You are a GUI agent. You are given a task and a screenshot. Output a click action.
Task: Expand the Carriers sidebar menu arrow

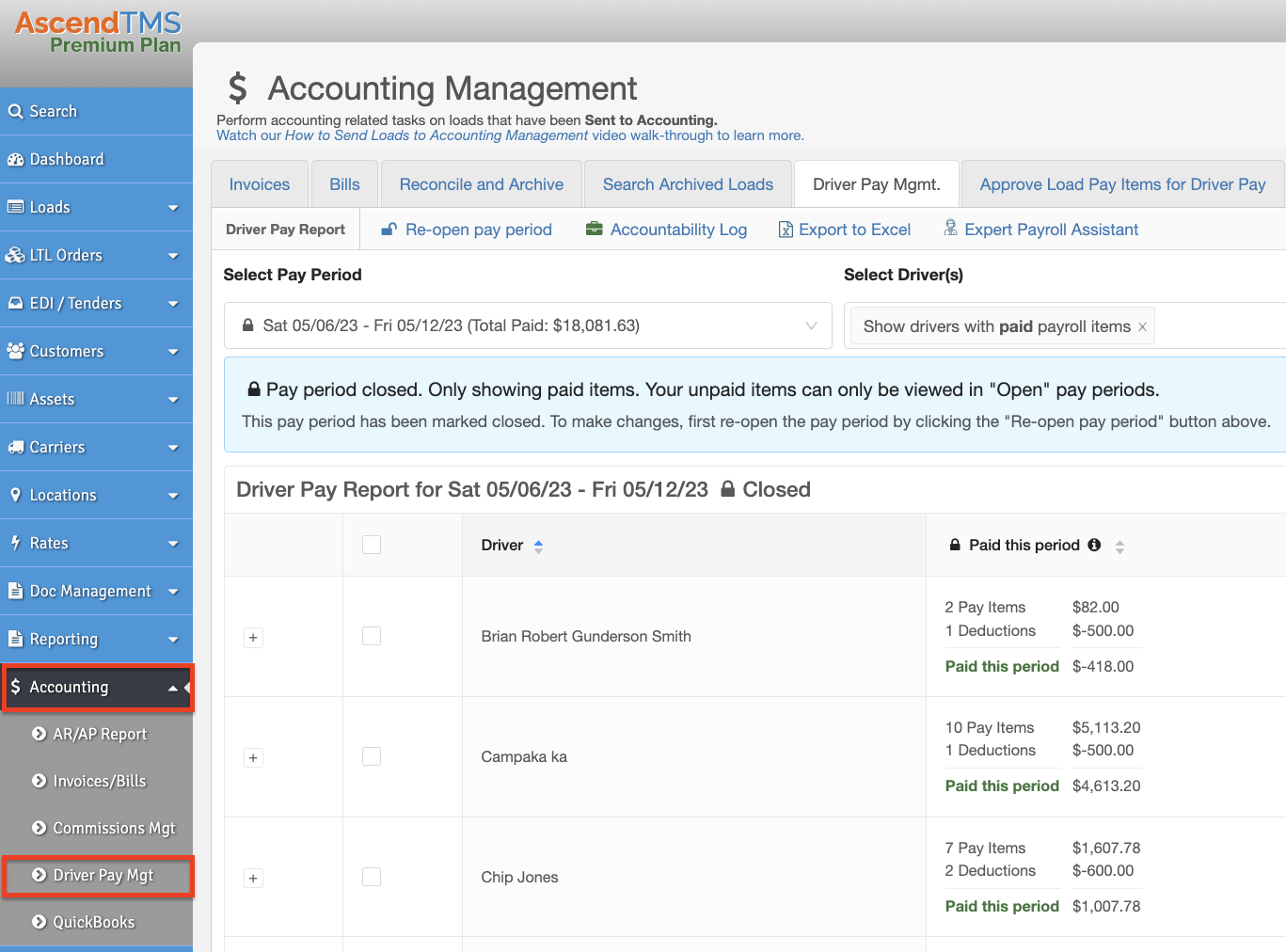coord(173,448)
